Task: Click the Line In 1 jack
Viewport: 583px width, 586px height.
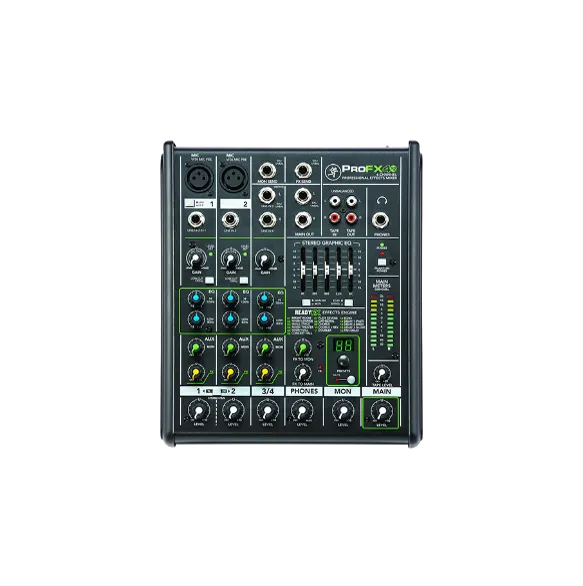Action: (195, 220)
